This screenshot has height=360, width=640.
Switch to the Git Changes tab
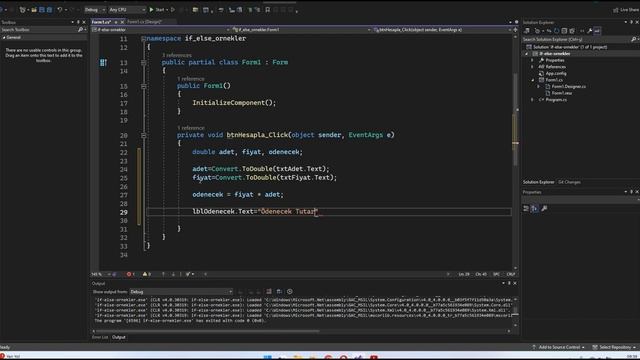(569, 182)
